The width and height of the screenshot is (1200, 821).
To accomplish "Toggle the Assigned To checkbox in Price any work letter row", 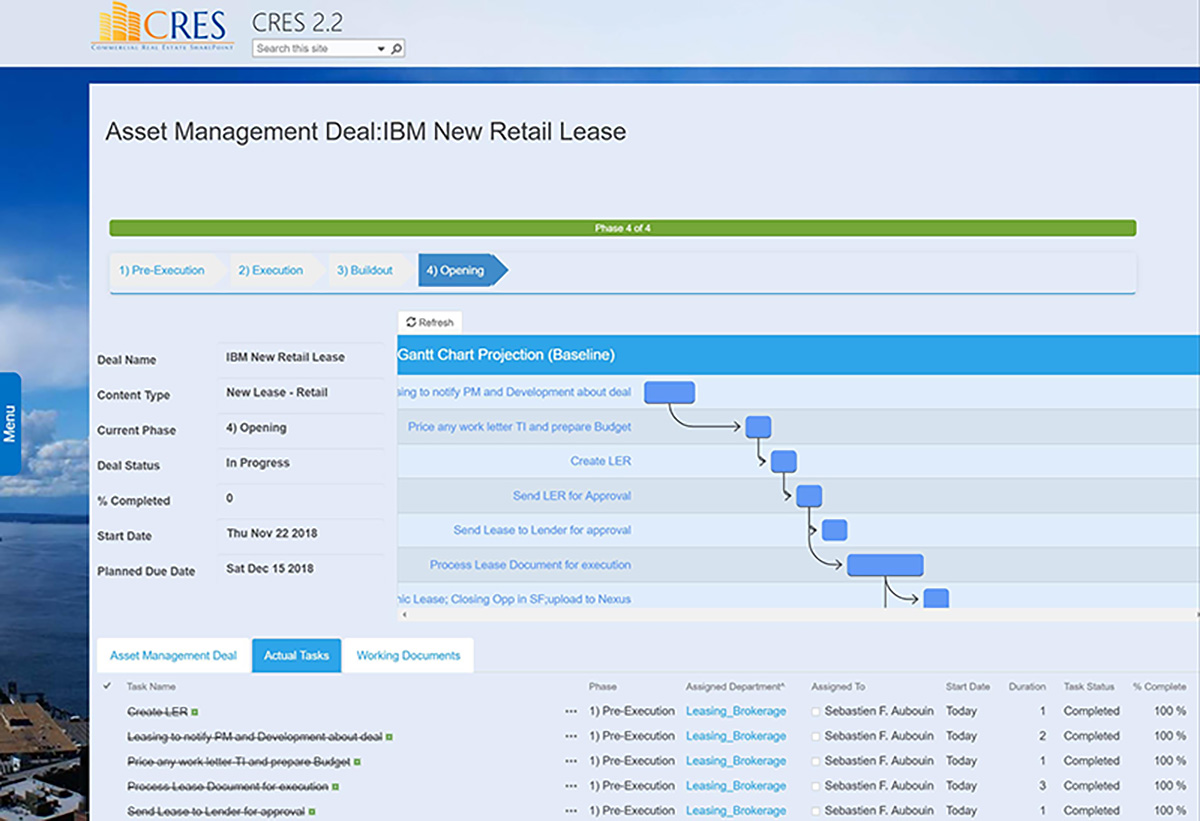I will pyautogui.click(x=816, y=762).
